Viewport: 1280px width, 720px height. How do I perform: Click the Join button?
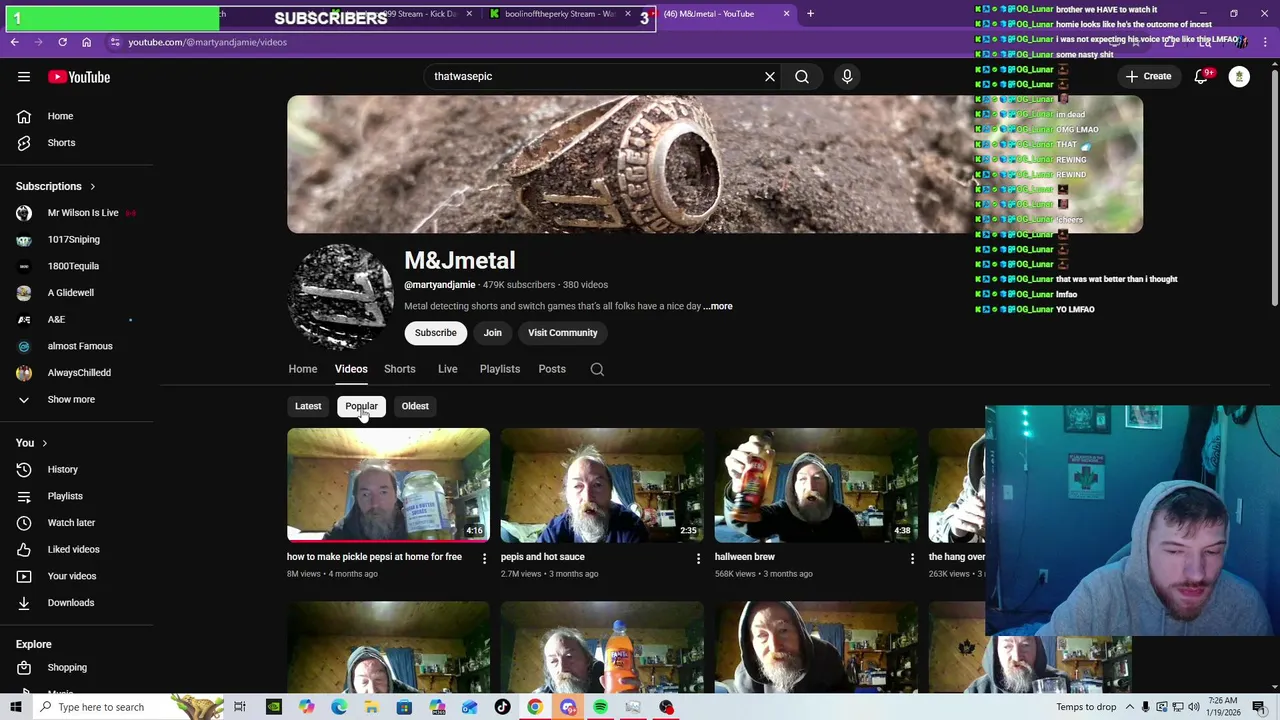(493, 333)
